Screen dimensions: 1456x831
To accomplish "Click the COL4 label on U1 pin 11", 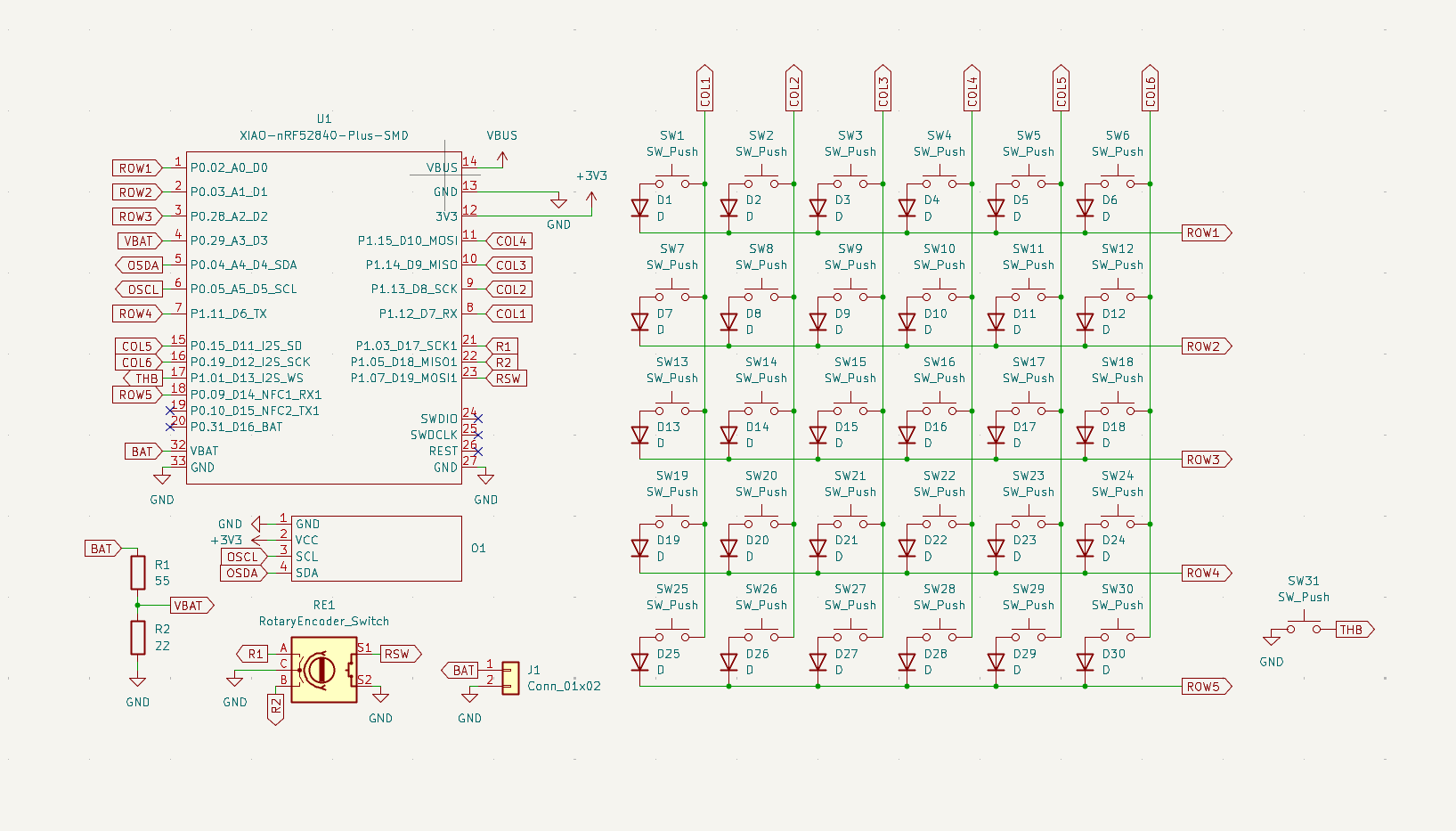I will coord(509,241).
